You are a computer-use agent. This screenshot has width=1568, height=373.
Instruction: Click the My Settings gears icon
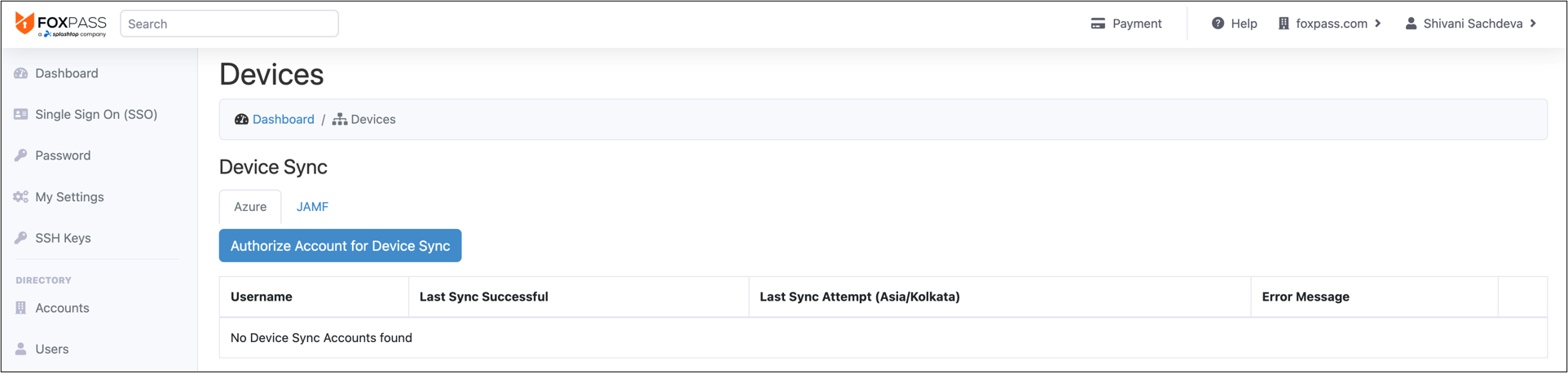(21, 197)
